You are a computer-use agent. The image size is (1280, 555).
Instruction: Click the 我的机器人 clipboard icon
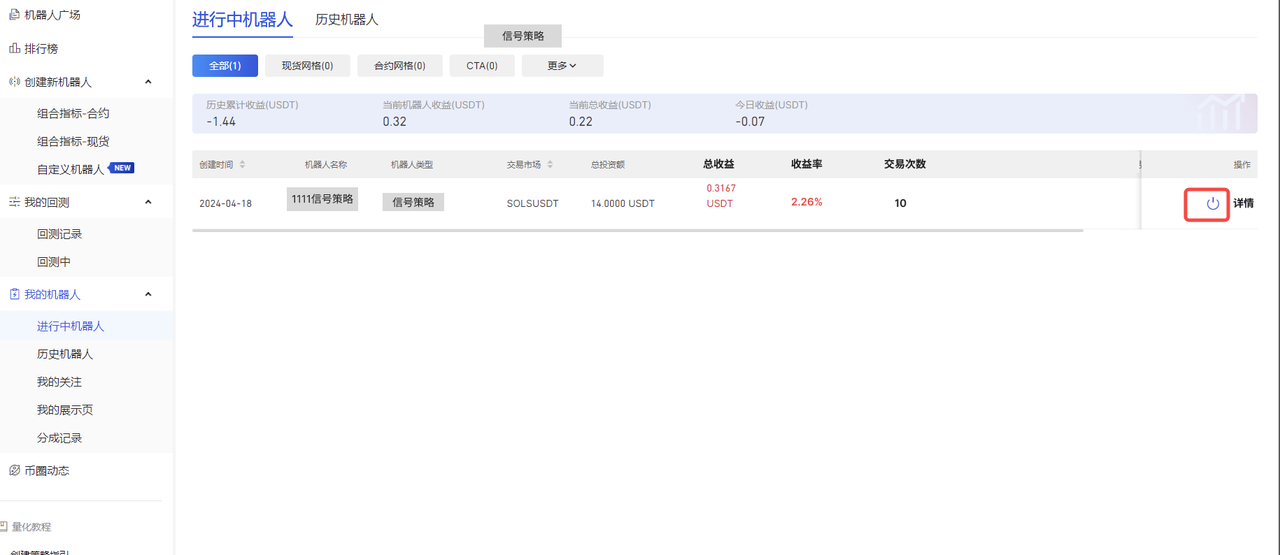point(14,294)
